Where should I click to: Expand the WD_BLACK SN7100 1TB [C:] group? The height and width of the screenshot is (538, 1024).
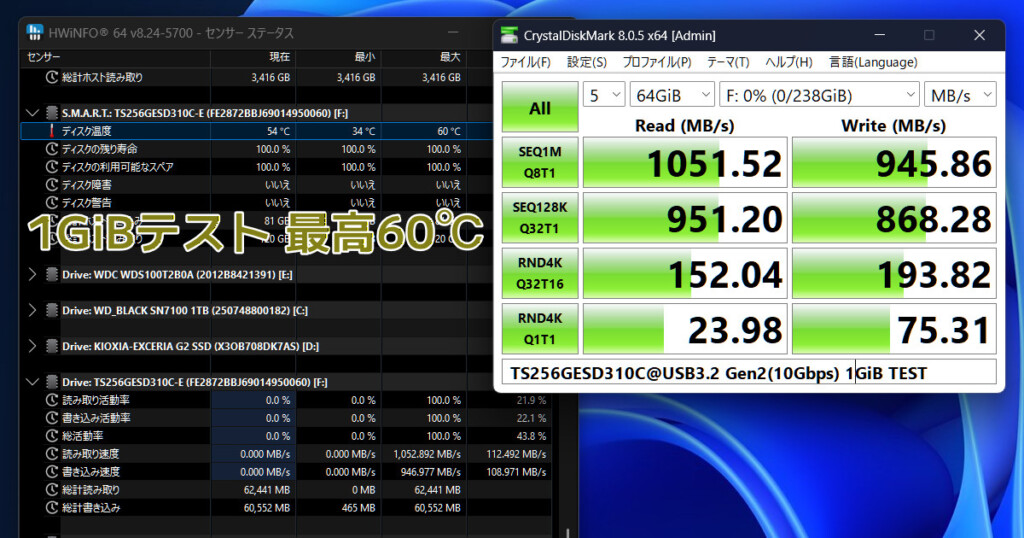32,310
